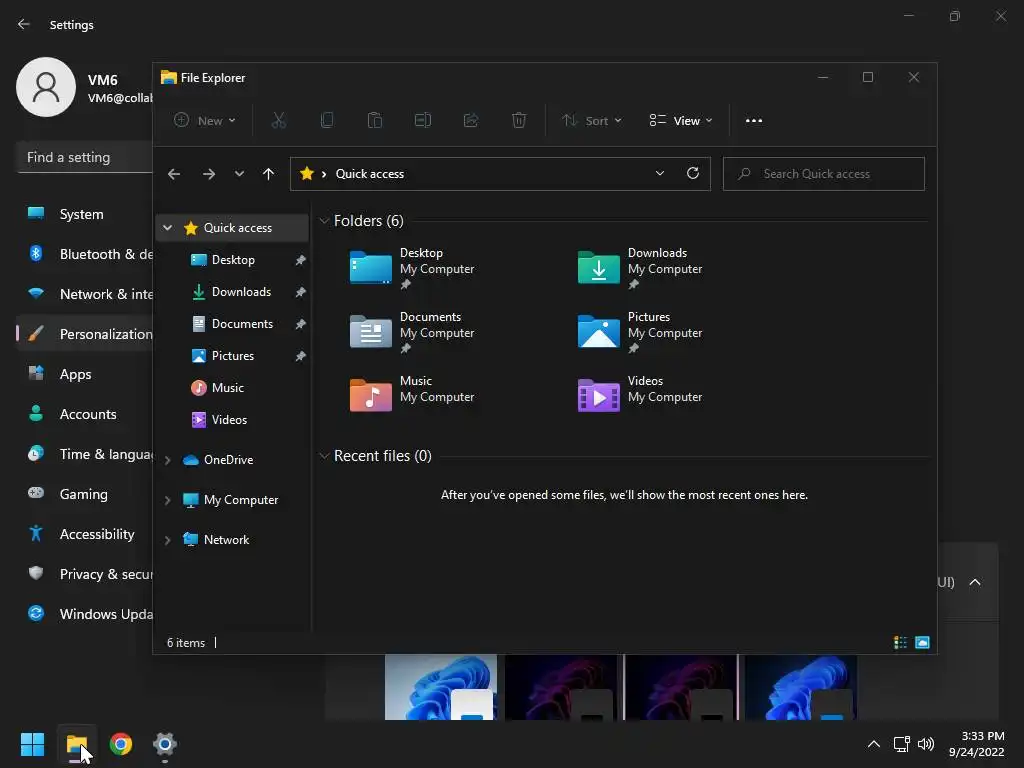
Task: Open Gaming in the Settings sidebar
Action: (85, 494)
